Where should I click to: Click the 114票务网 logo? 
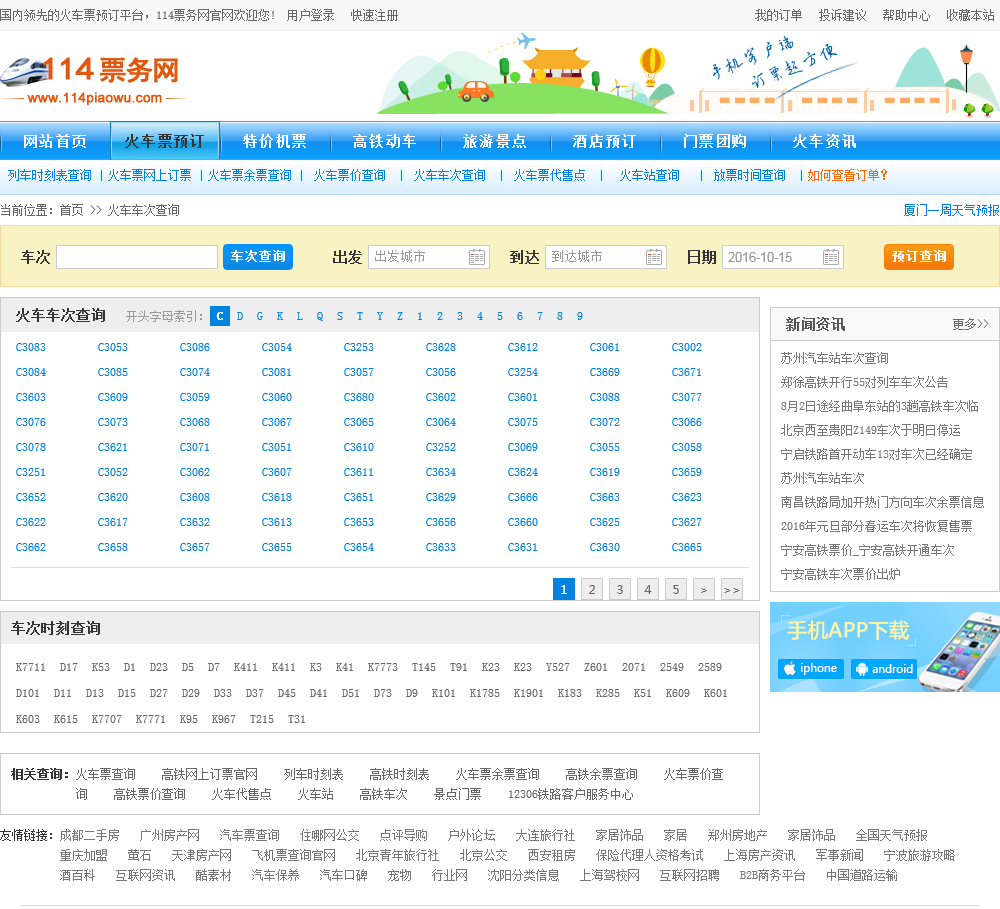tap(91, 79)
